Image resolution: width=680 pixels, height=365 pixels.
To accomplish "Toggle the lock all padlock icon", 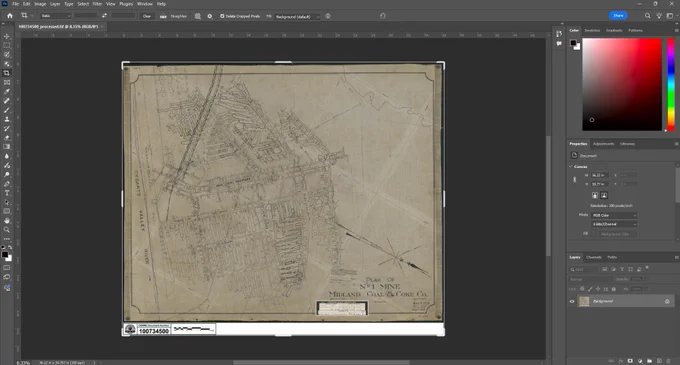I will (x=614, y=289).
